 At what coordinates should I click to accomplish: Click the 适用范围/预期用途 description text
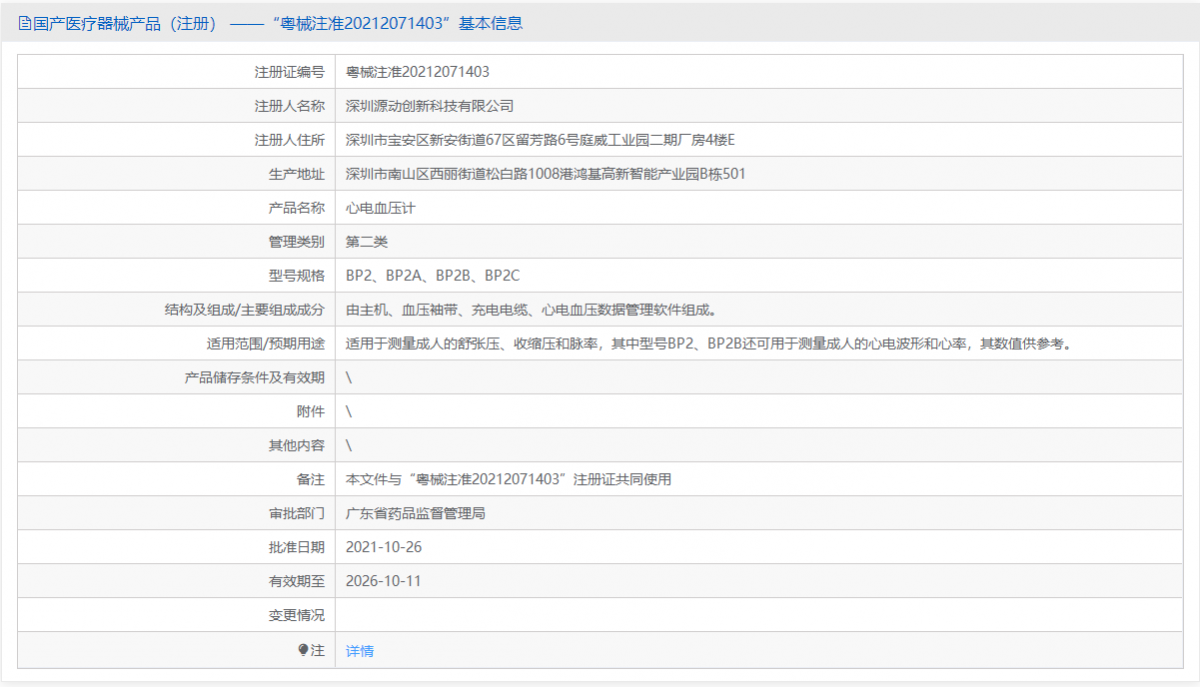[708, 344]
